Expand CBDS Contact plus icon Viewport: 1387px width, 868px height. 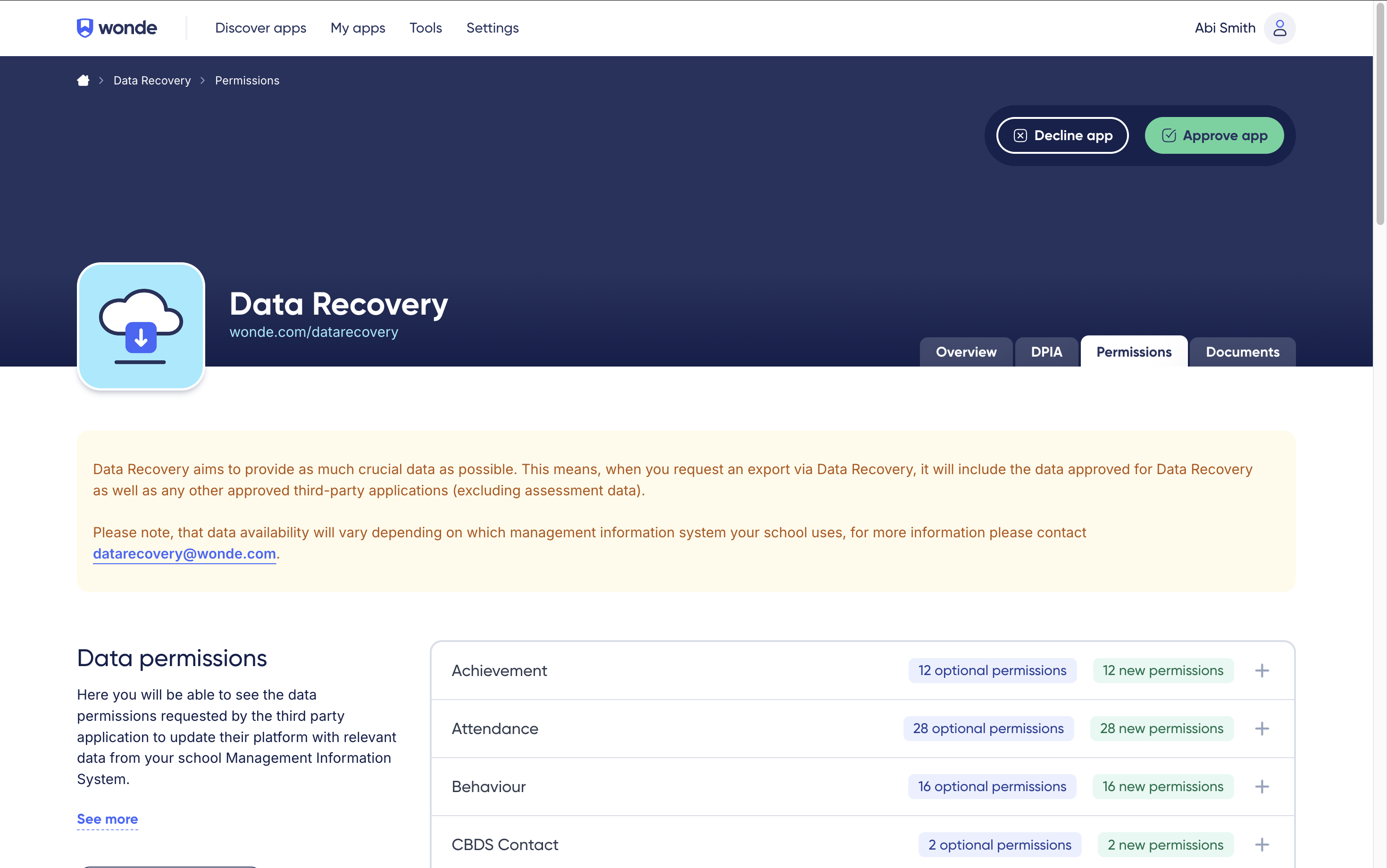coord(1262,844)
